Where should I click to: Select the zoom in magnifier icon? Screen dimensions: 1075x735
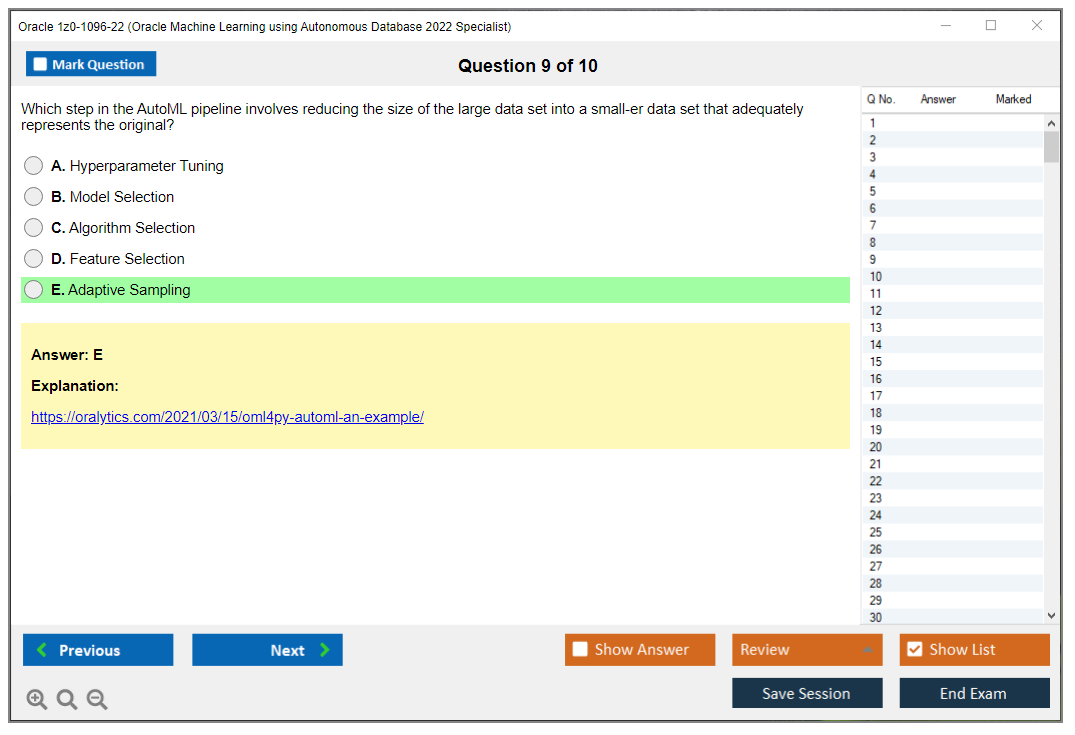[36, 699]
